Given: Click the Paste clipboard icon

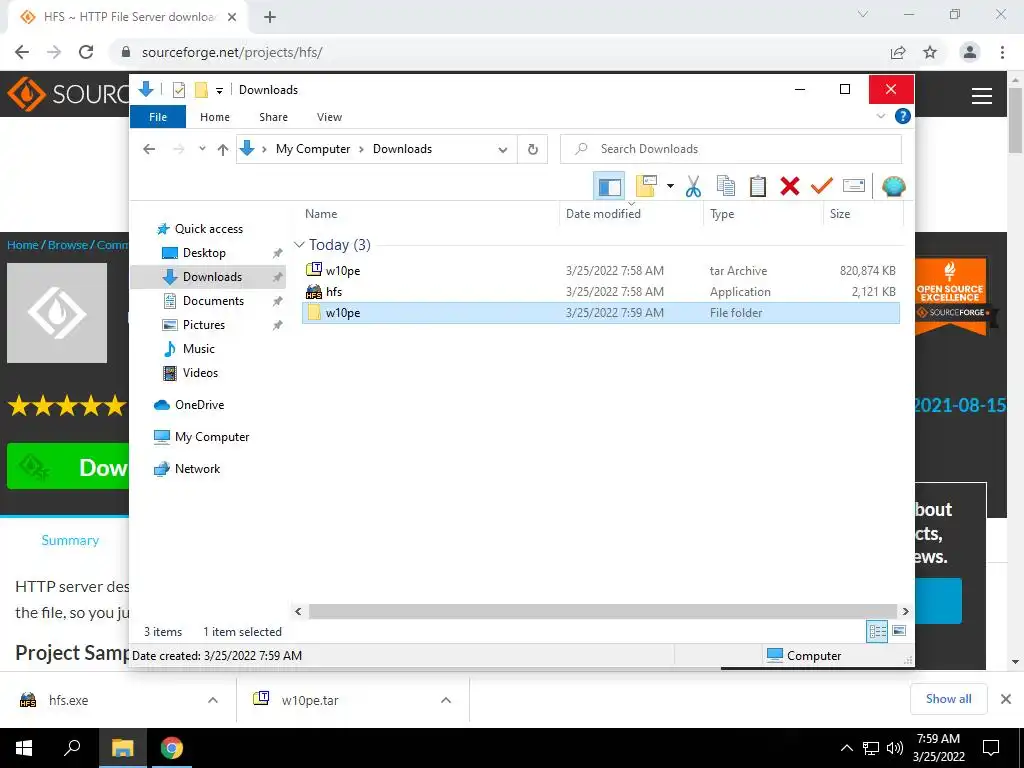Looking at the screenshot, I should pos(758,186).
